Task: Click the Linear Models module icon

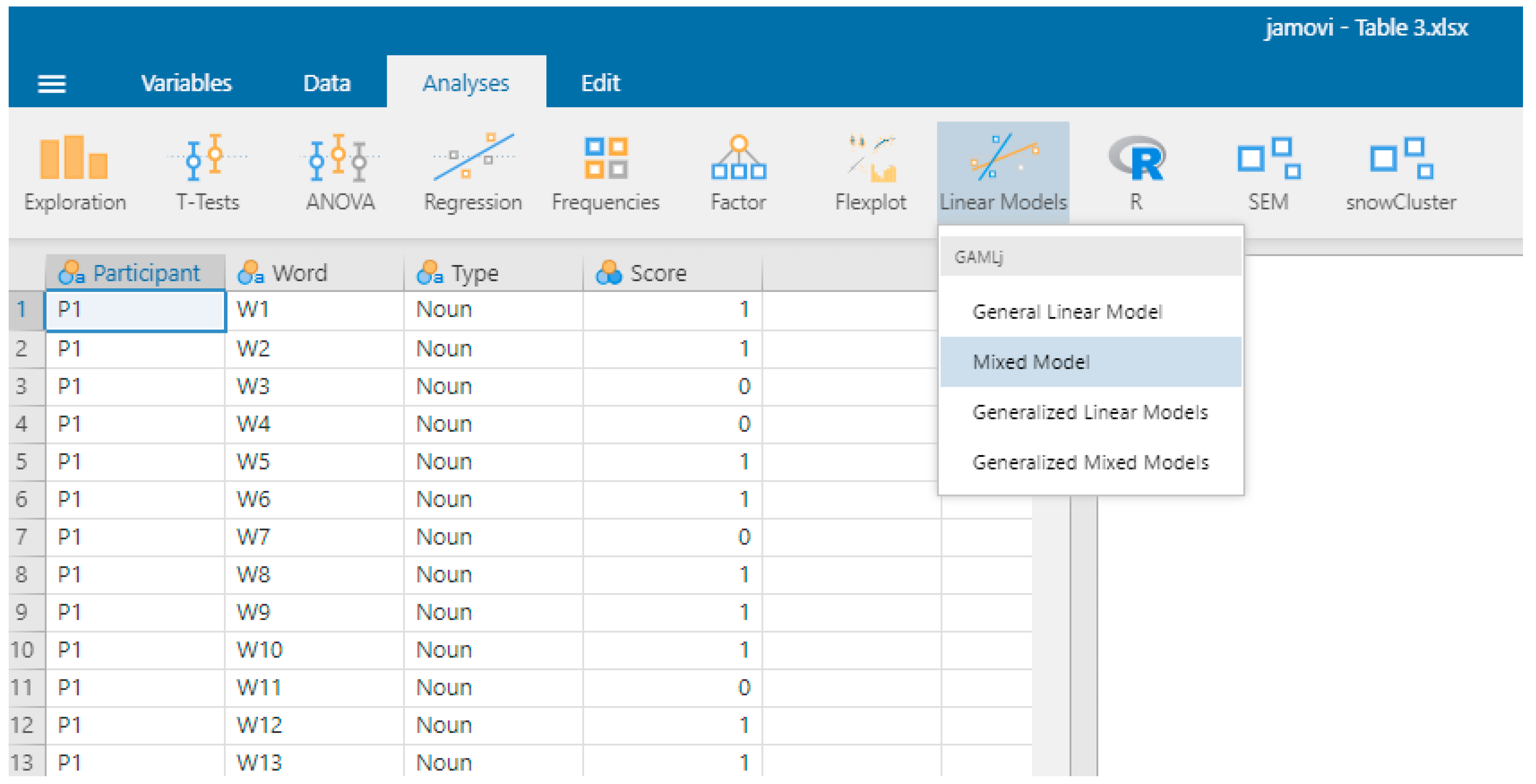Action: [x=1003, y=172]
